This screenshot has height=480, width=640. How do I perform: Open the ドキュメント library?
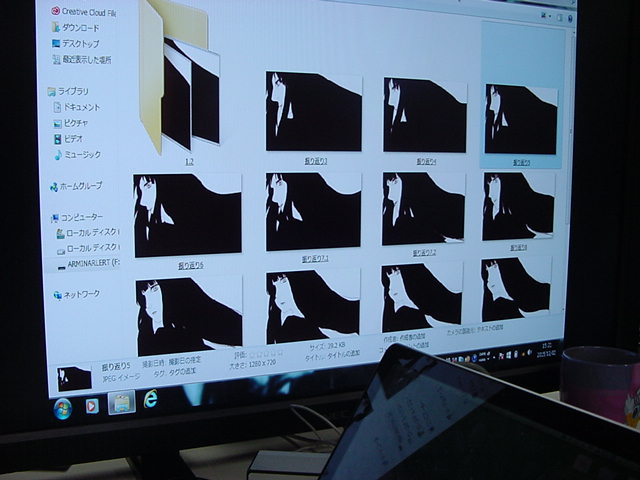(x=77, y=107)
